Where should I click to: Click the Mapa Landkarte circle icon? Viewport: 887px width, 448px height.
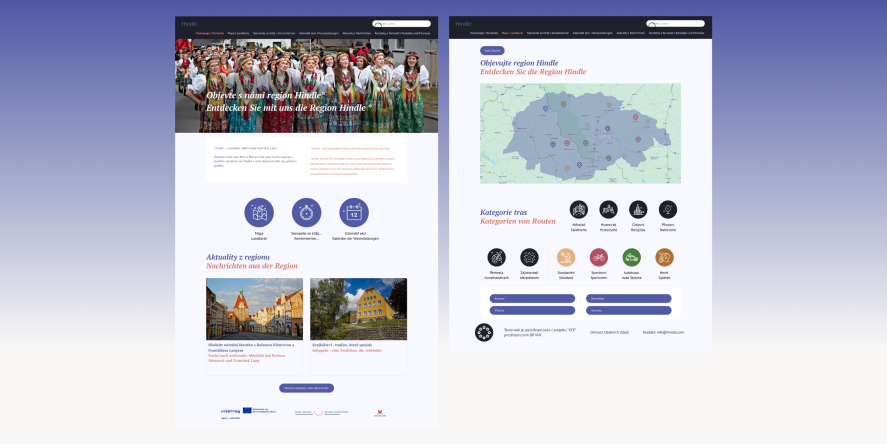tap(259, 213)
